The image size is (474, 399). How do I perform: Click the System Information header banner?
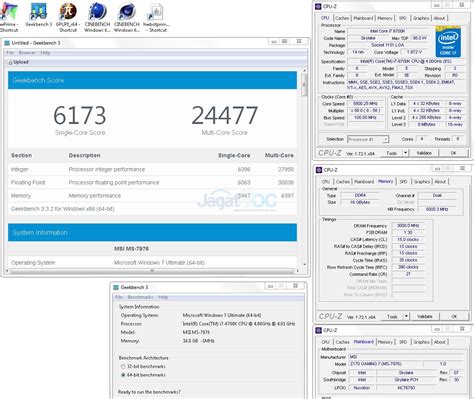point(152,232)
